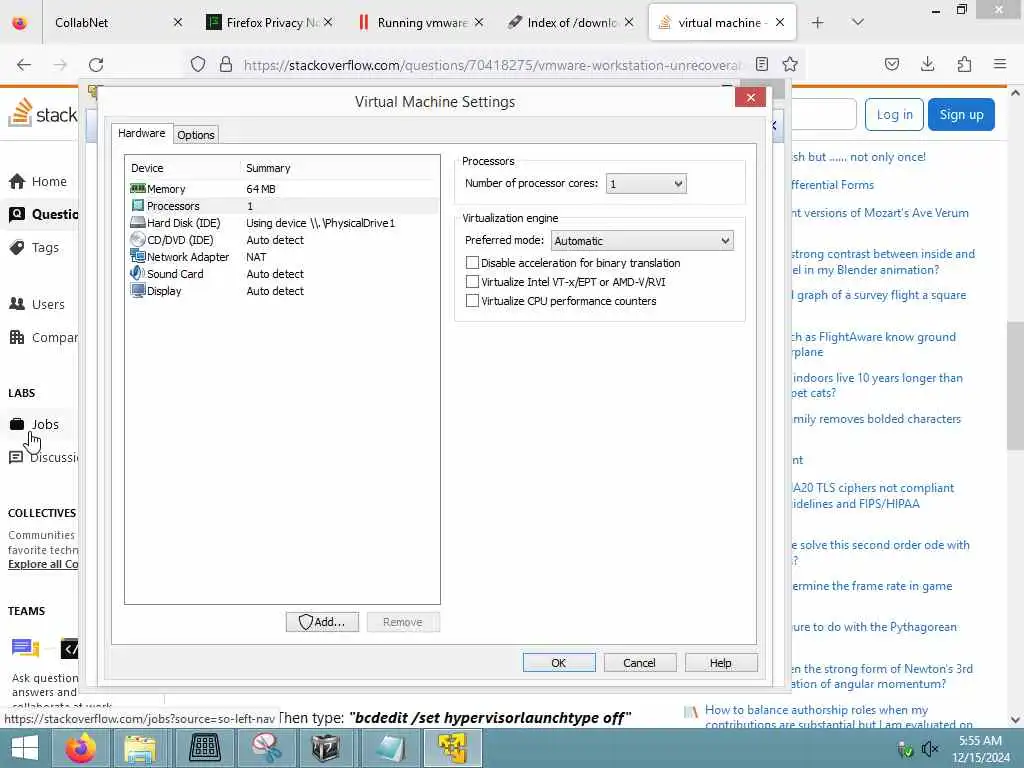Click the muted volume tray icon
This screenshot has height=768, width=1024.
coord(929,749)
